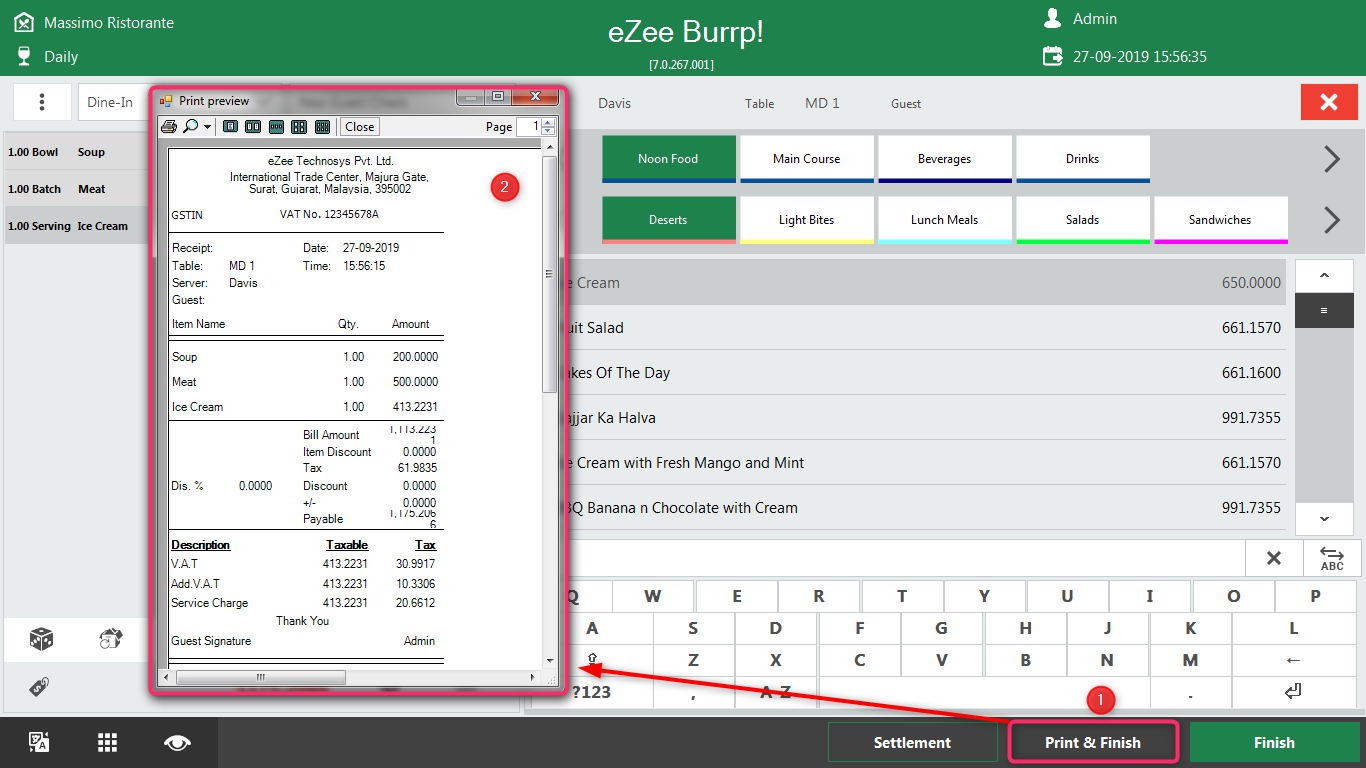Click the printer icon in Print preview
Image resolution: width=1366 pixels, height=768 pixels.
pyautogui.click(x=169, y=127)
